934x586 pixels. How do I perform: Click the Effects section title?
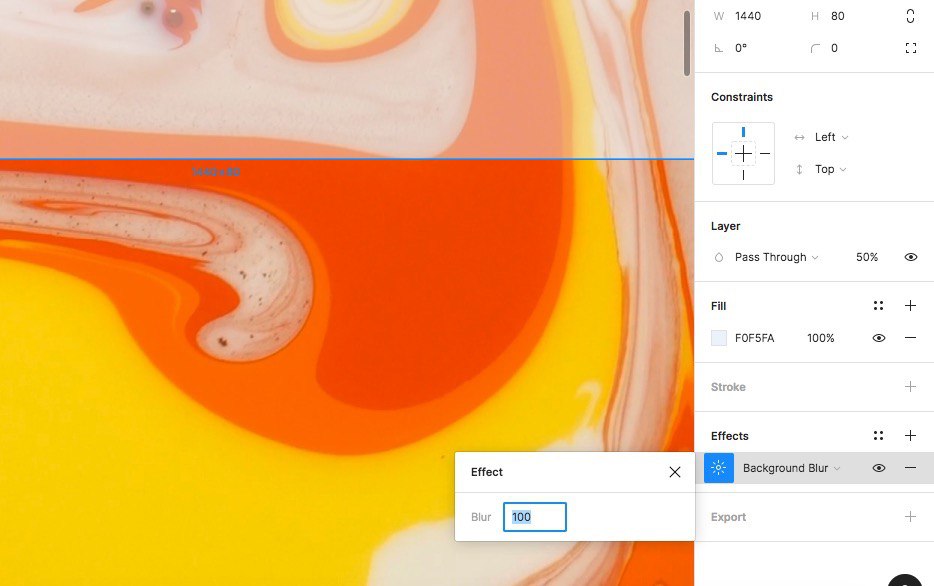[729, 435]
